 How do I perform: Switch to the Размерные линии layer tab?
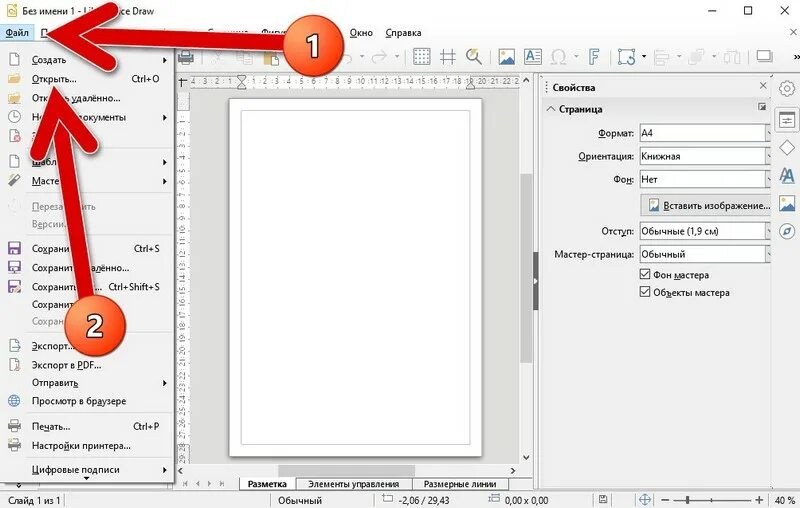click(x=460, y=484)
